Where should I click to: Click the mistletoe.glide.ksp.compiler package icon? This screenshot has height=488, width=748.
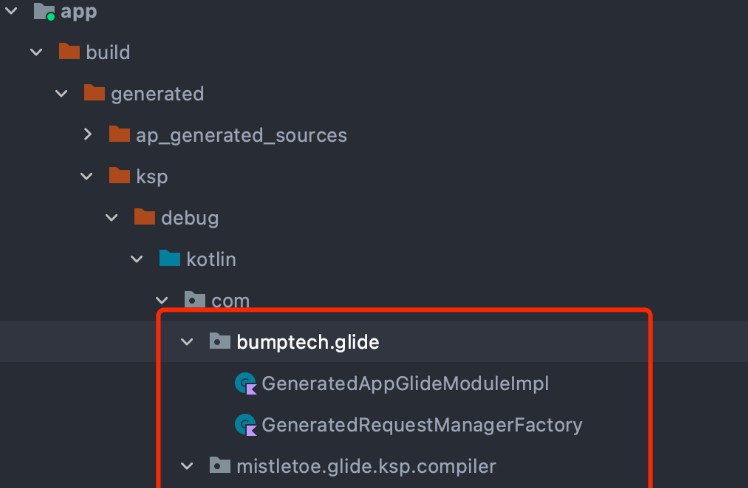220,465
